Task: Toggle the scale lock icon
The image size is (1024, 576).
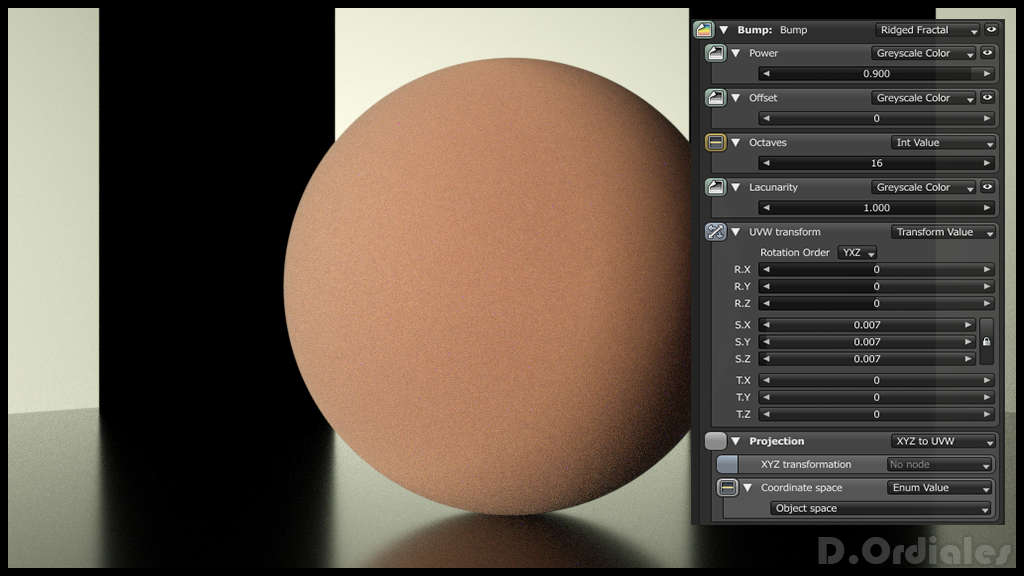Action: (x=986, y=342)
